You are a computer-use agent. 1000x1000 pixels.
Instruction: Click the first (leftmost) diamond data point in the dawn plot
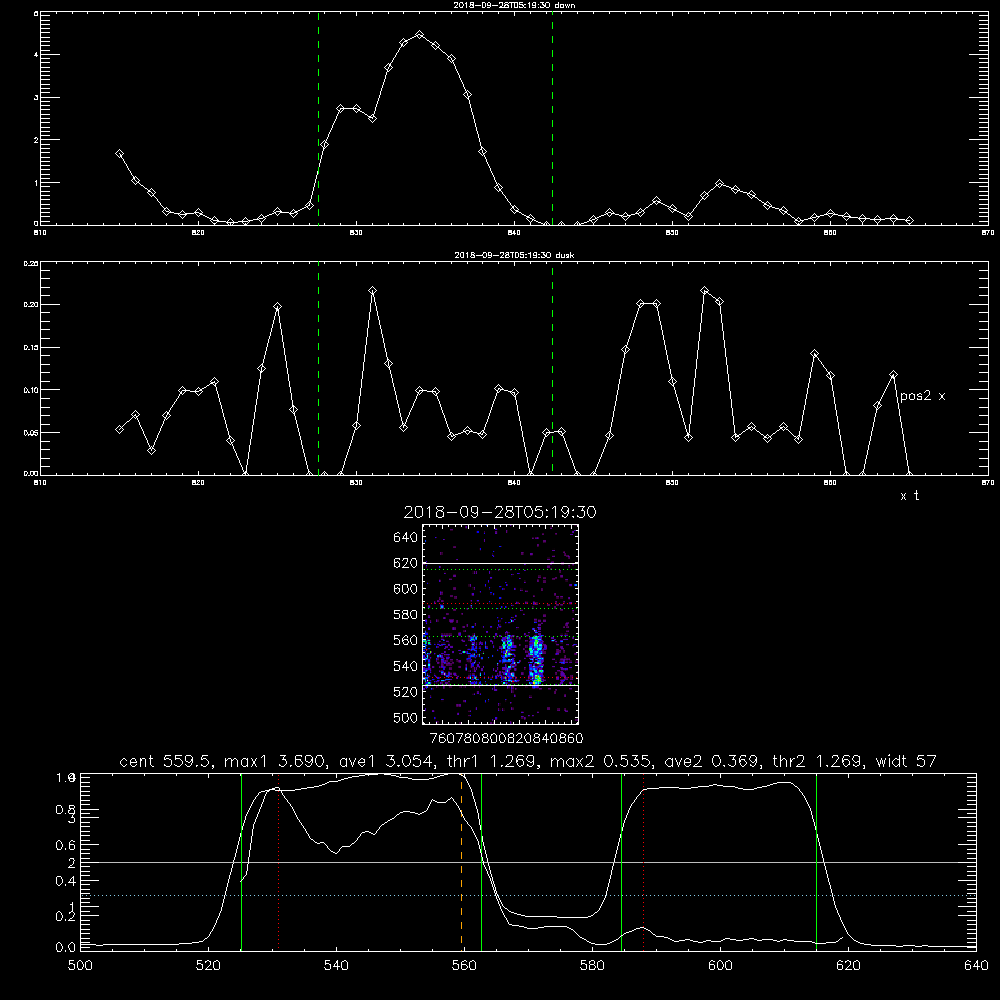[119, 154]
